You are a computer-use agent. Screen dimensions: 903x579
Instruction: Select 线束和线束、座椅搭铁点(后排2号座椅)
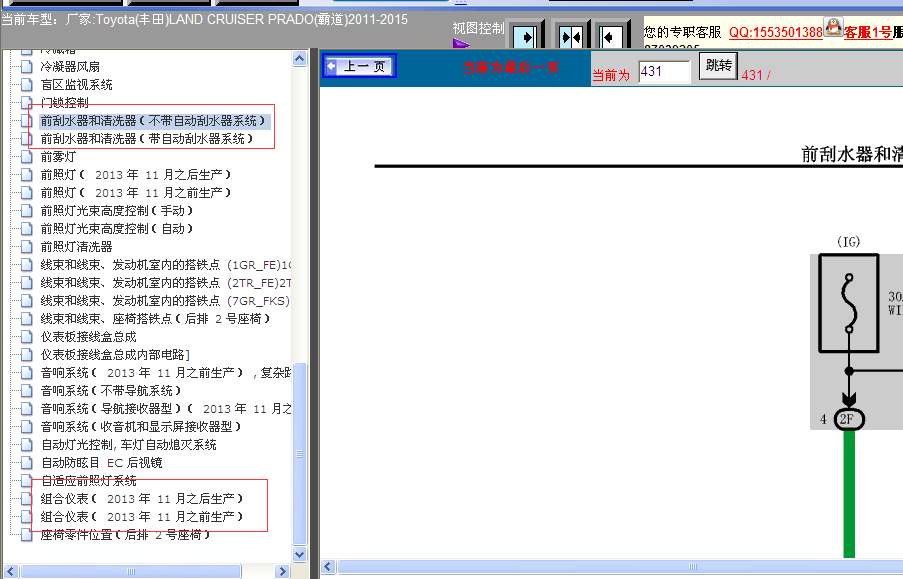155,319
